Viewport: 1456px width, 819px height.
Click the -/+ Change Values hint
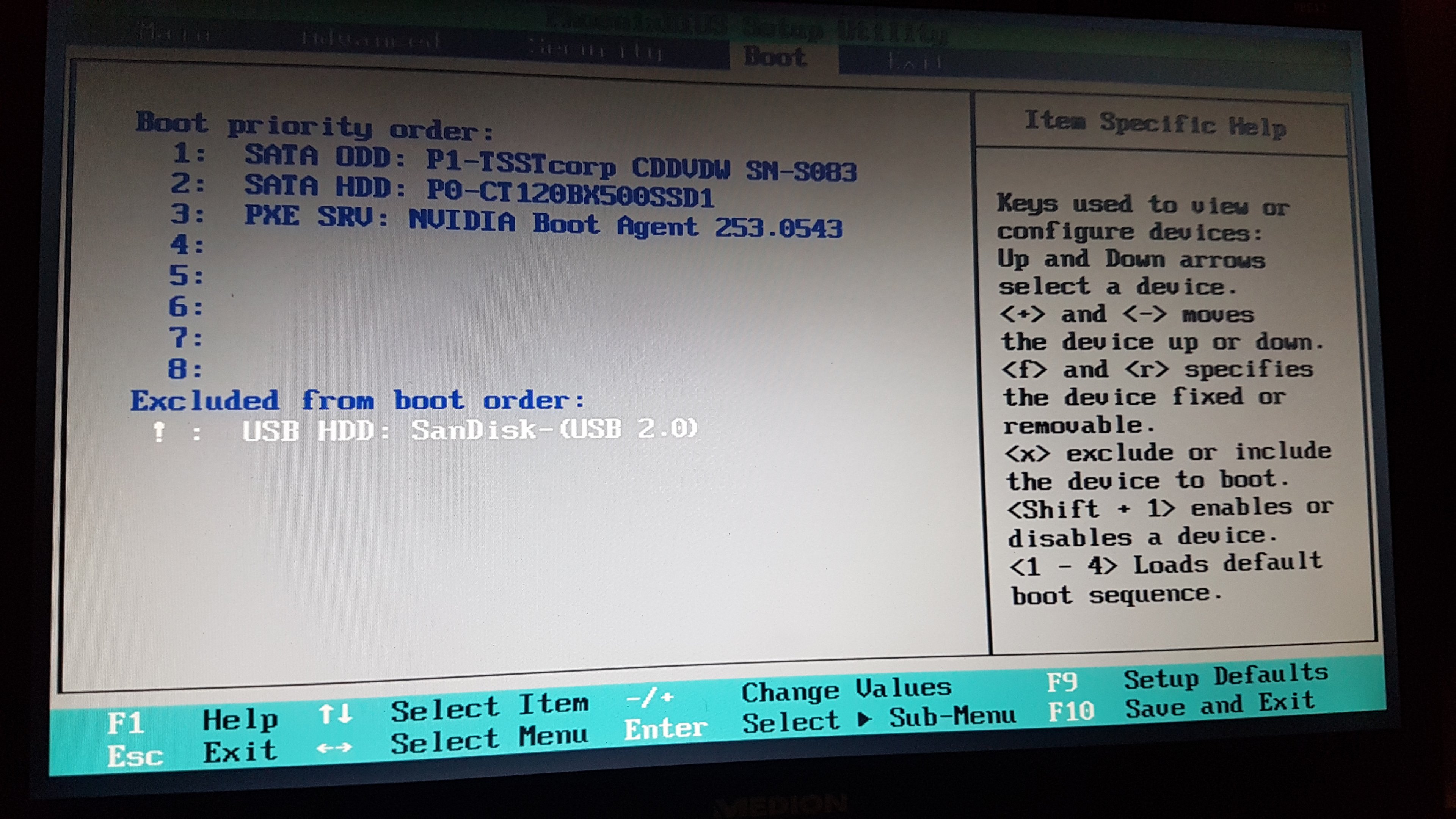coord(650,698)
